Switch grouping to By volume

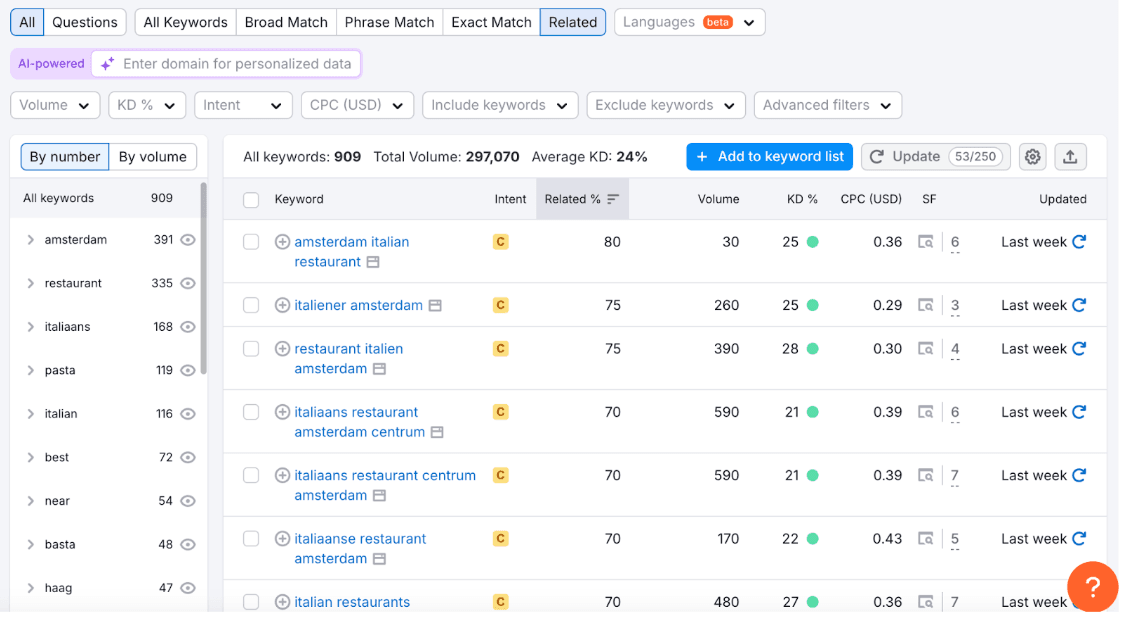pos(153,157)
